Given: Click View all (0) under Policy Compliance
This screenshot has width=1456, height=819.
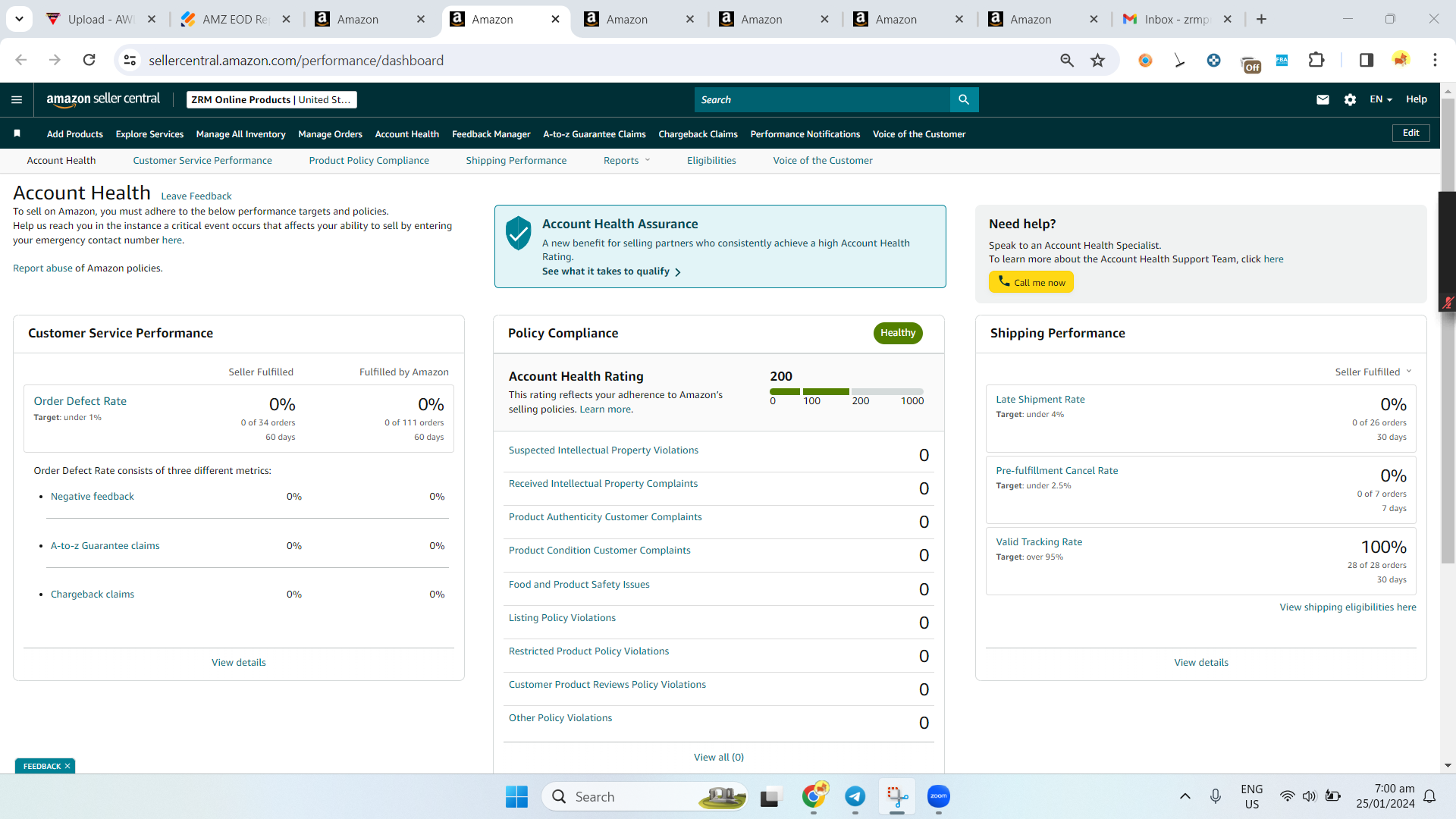Looking at the screenshot, I should click(x=719, y=757).
